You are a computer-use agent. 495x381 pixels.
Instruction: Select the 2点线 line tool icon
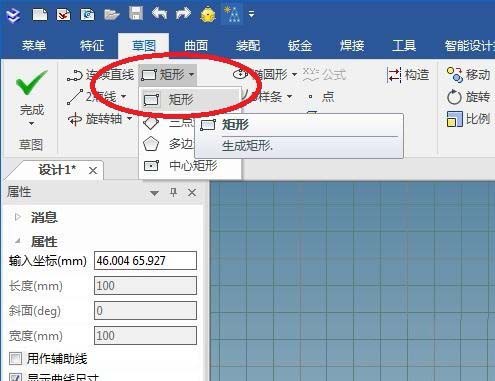(x=75, y=97)
